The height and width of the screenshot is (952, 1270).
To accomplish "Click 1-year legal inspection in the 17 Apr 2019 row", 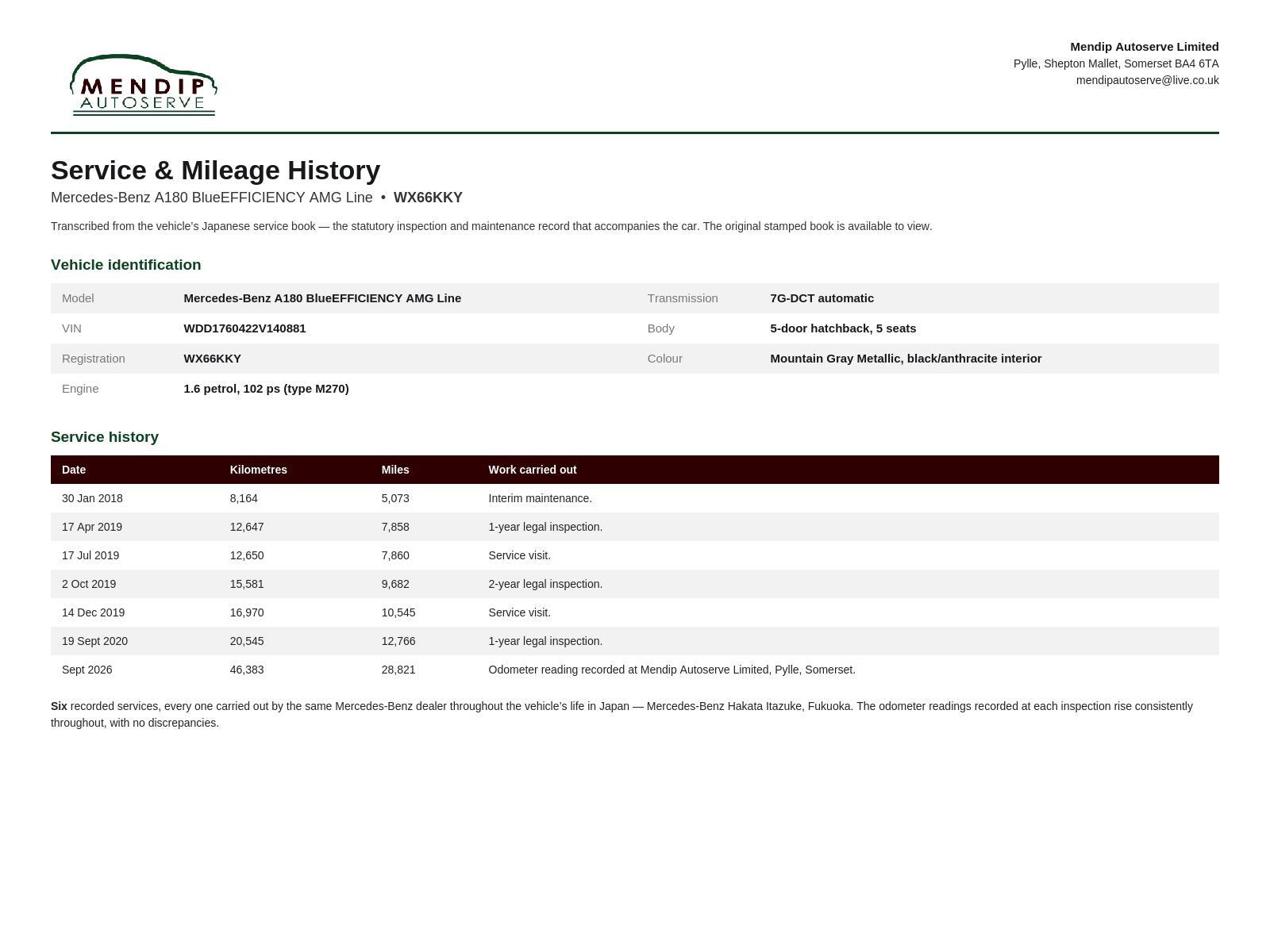I will (545, 527).
